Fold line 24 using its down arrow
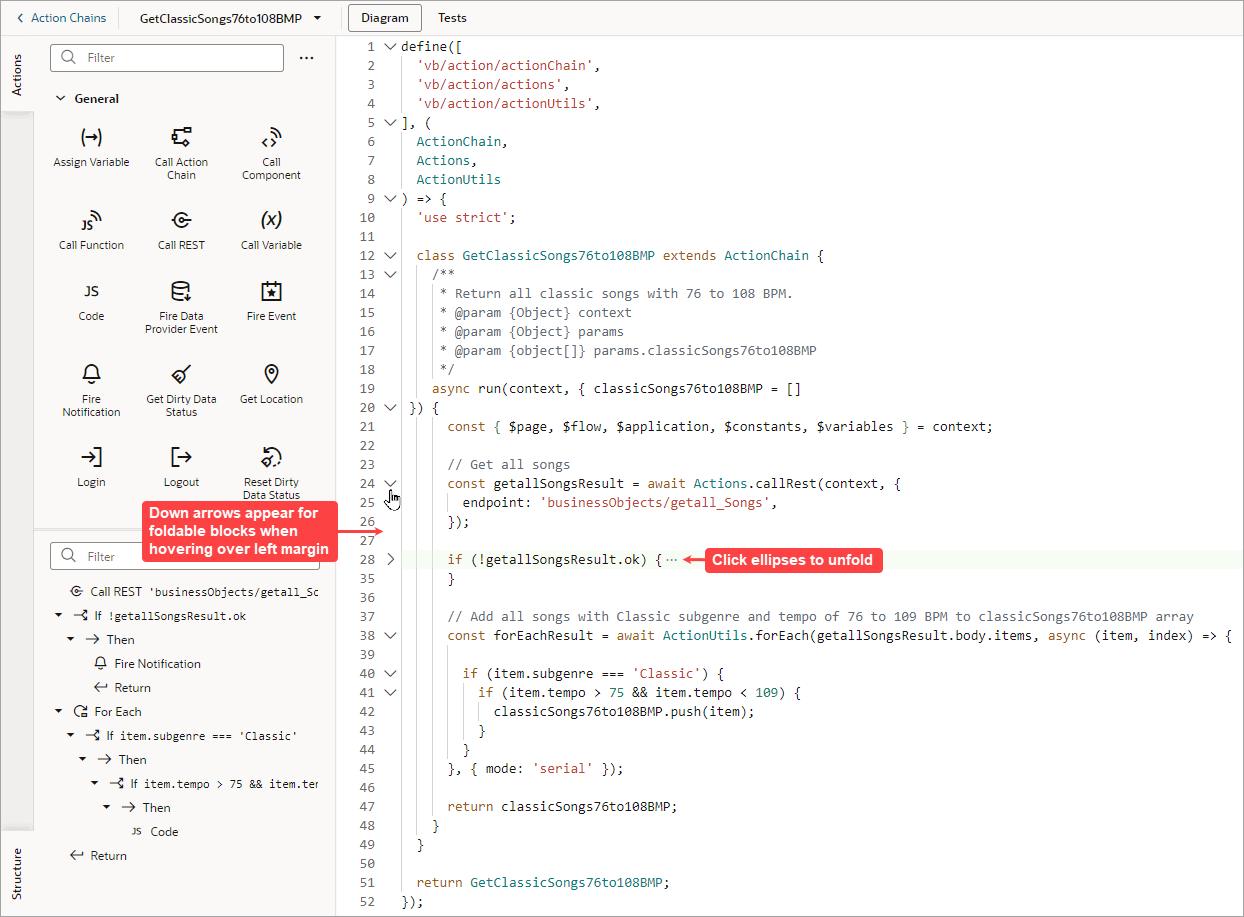 tap(390, 483)
